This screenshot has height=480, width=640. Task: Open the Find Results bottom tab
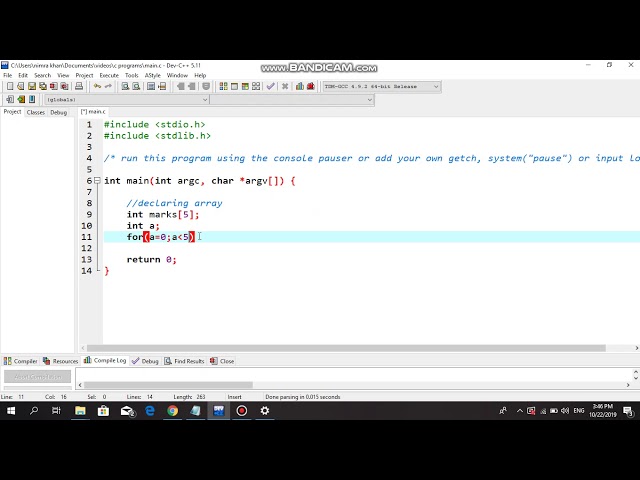click(x=184, y=361)
